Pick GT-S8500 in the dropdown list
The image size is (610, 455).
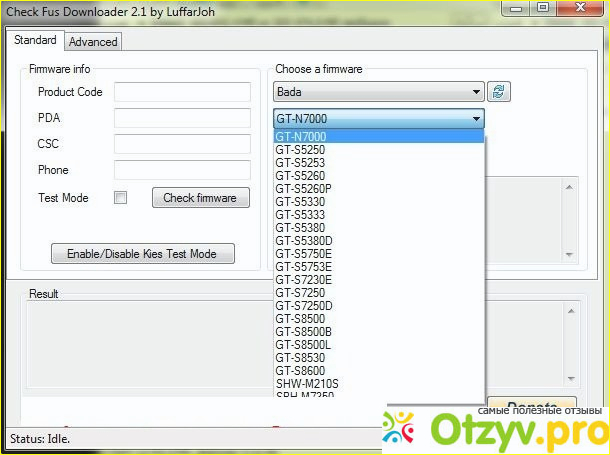[x=300, y=319]
